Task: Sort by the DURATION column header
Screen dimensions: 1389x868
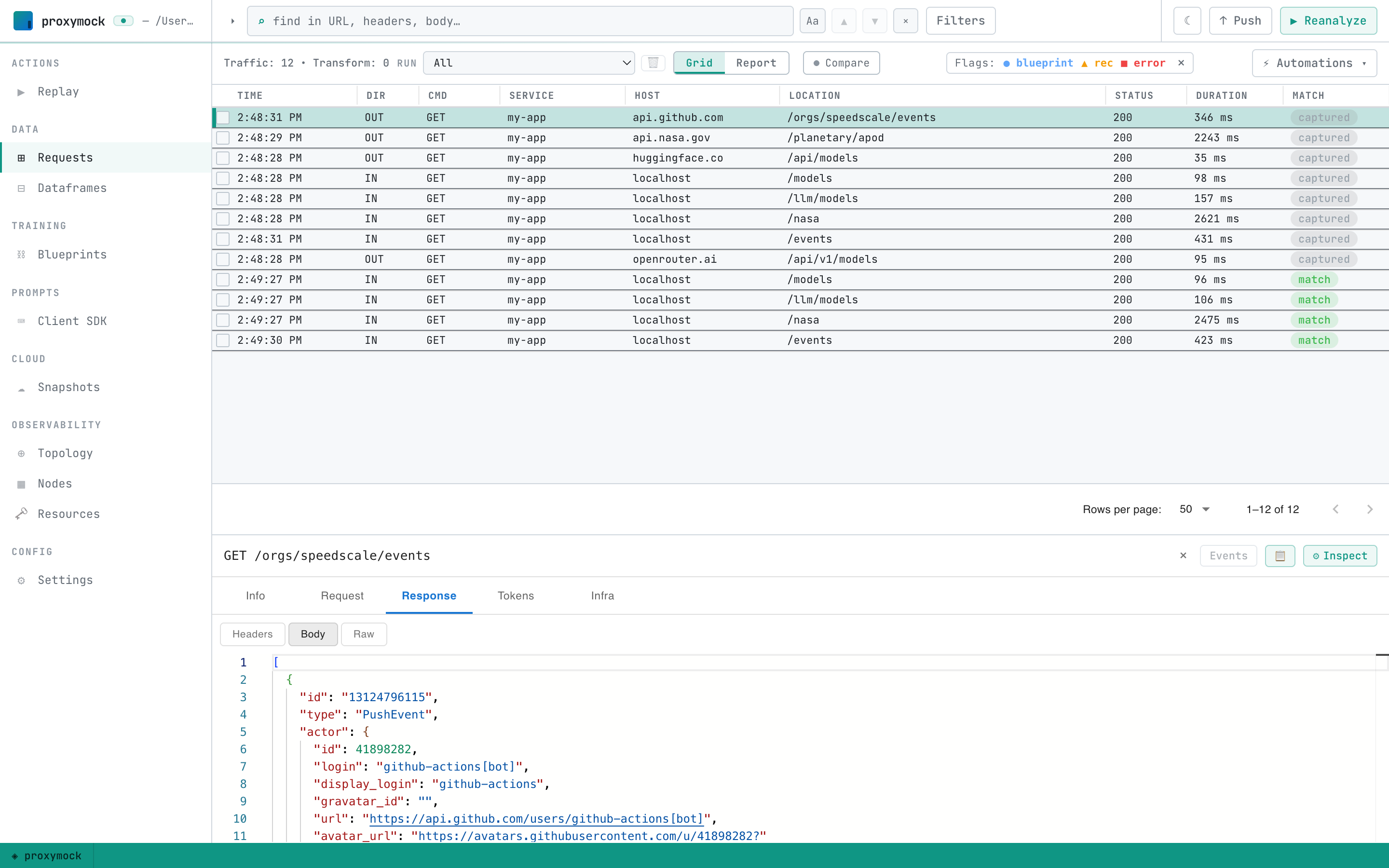Action: 1221,95
